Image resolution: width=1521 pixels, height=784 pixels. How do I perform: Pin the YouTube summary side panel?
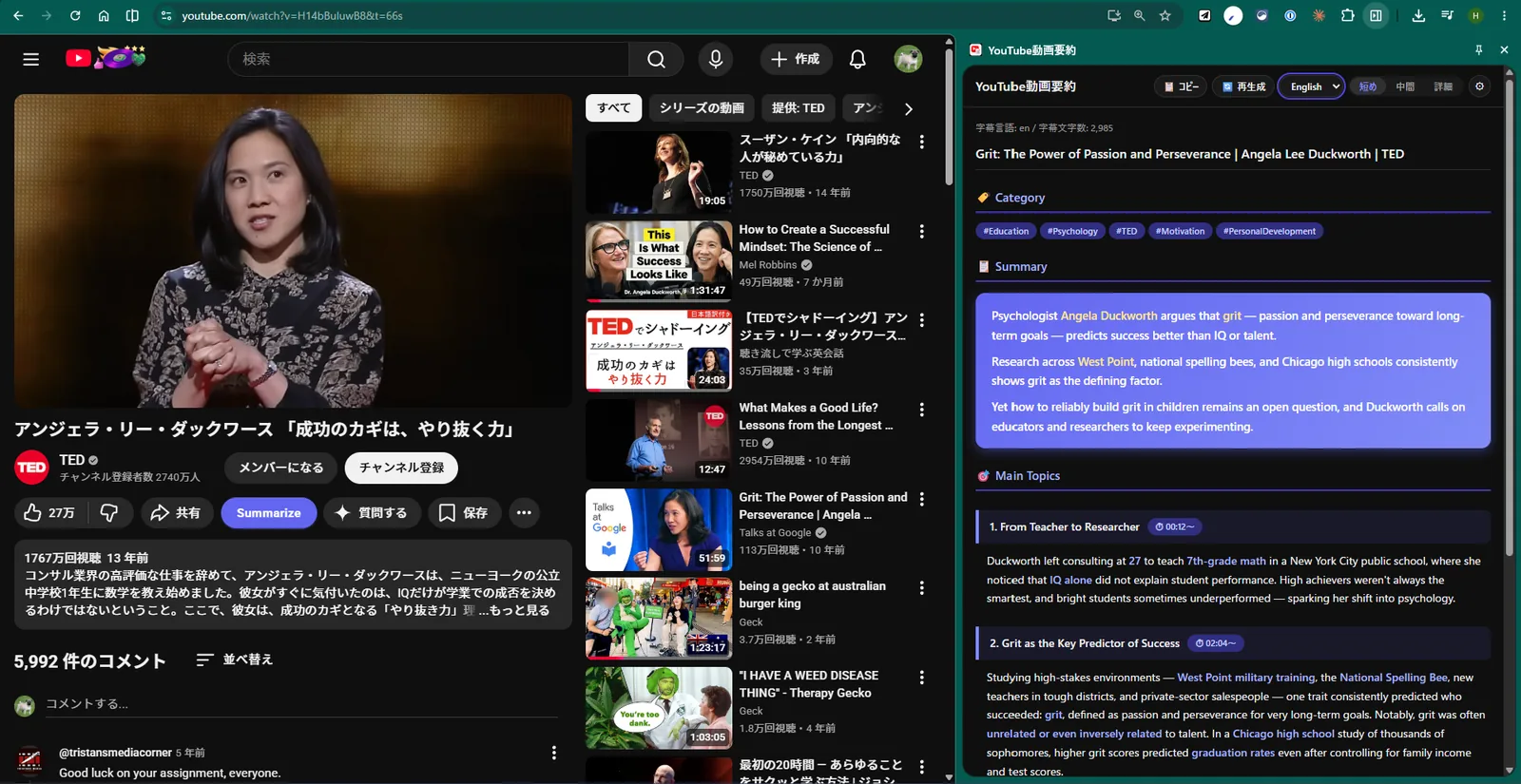tap(1478, 49)
